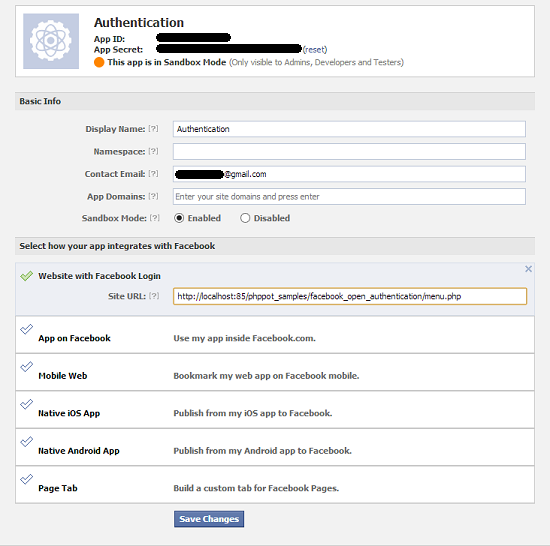Click 'This app is in Sandbox Mode' text

167,62
